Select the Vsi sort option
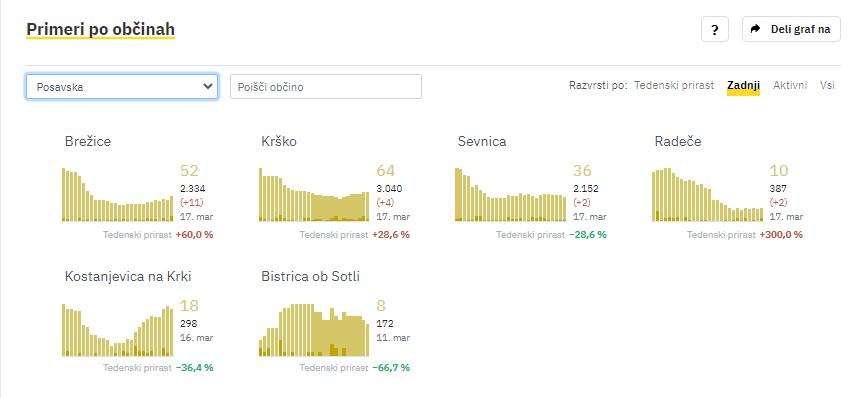864x398 pixels. click(827, 85)
